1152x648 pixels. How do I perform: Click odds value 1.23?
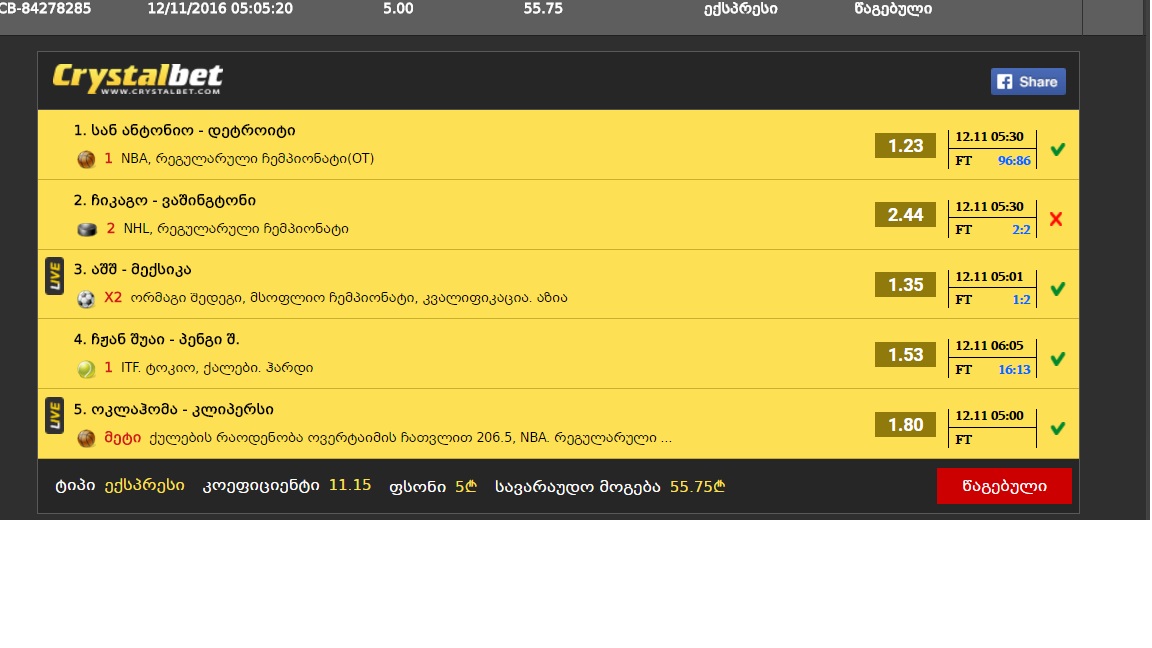pyautogui.click(x=905, y=145)
